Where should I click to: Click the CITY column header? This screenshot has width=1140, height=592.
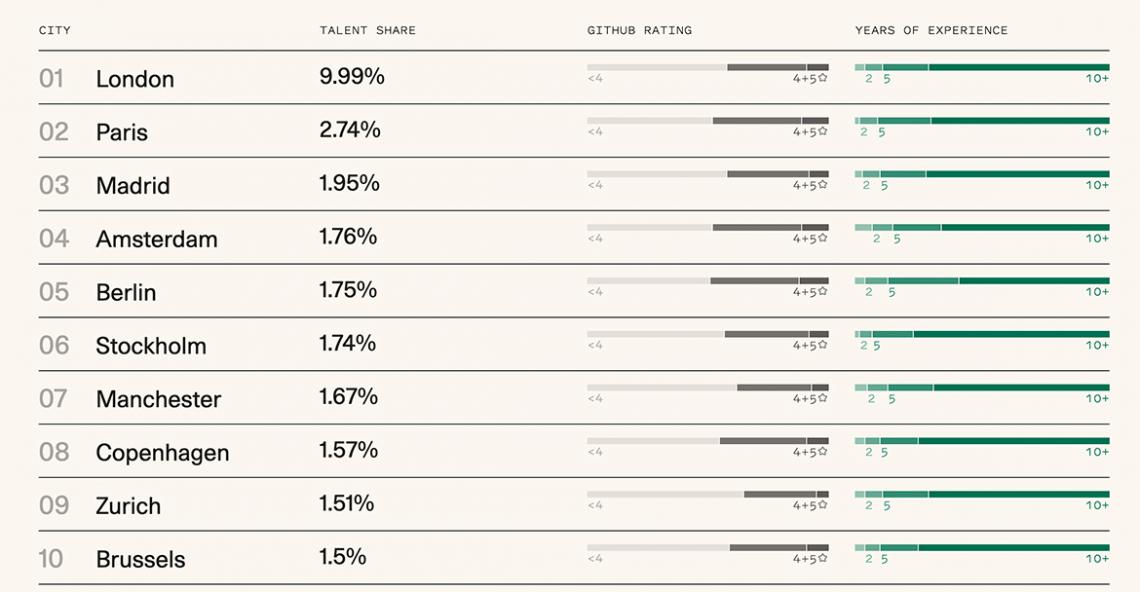click(x=55, y=31)
